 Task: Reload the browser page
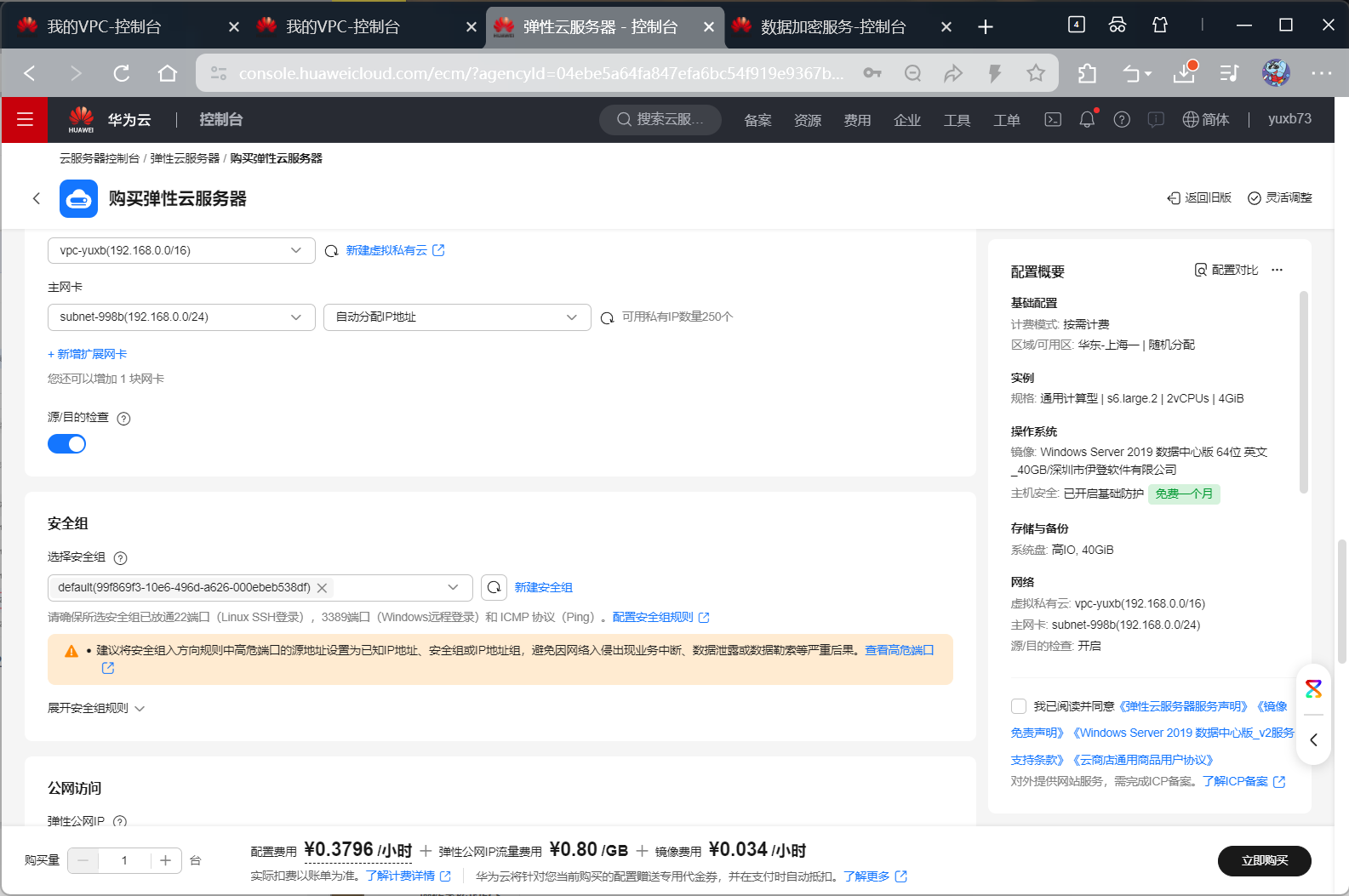pos(122,73)
